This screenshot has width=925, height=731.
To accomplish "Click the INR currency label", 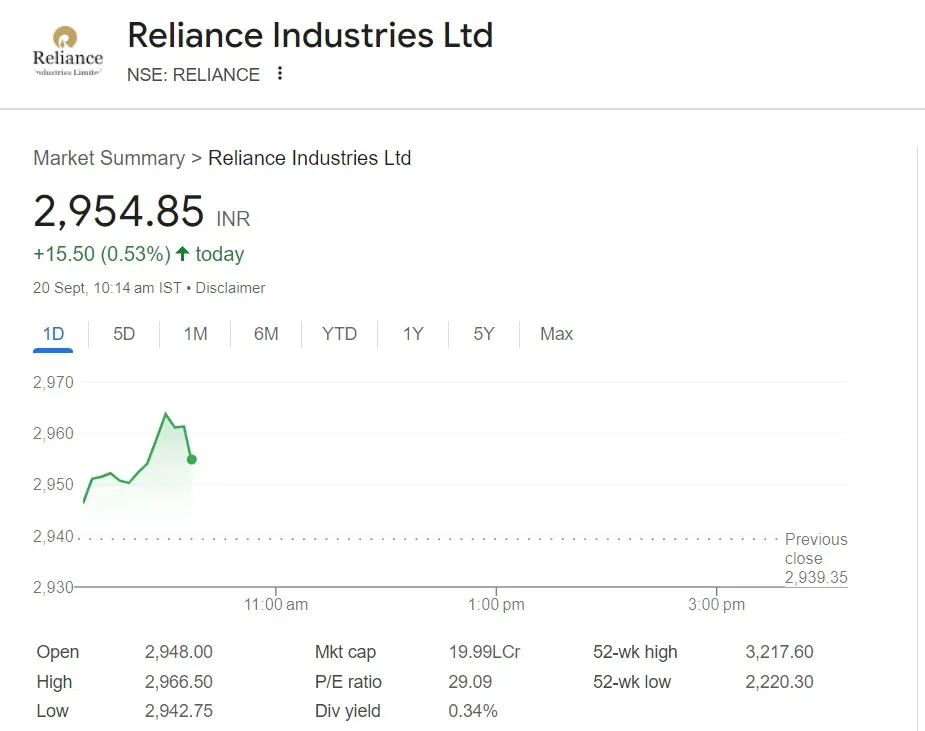I will pos(233,219).
